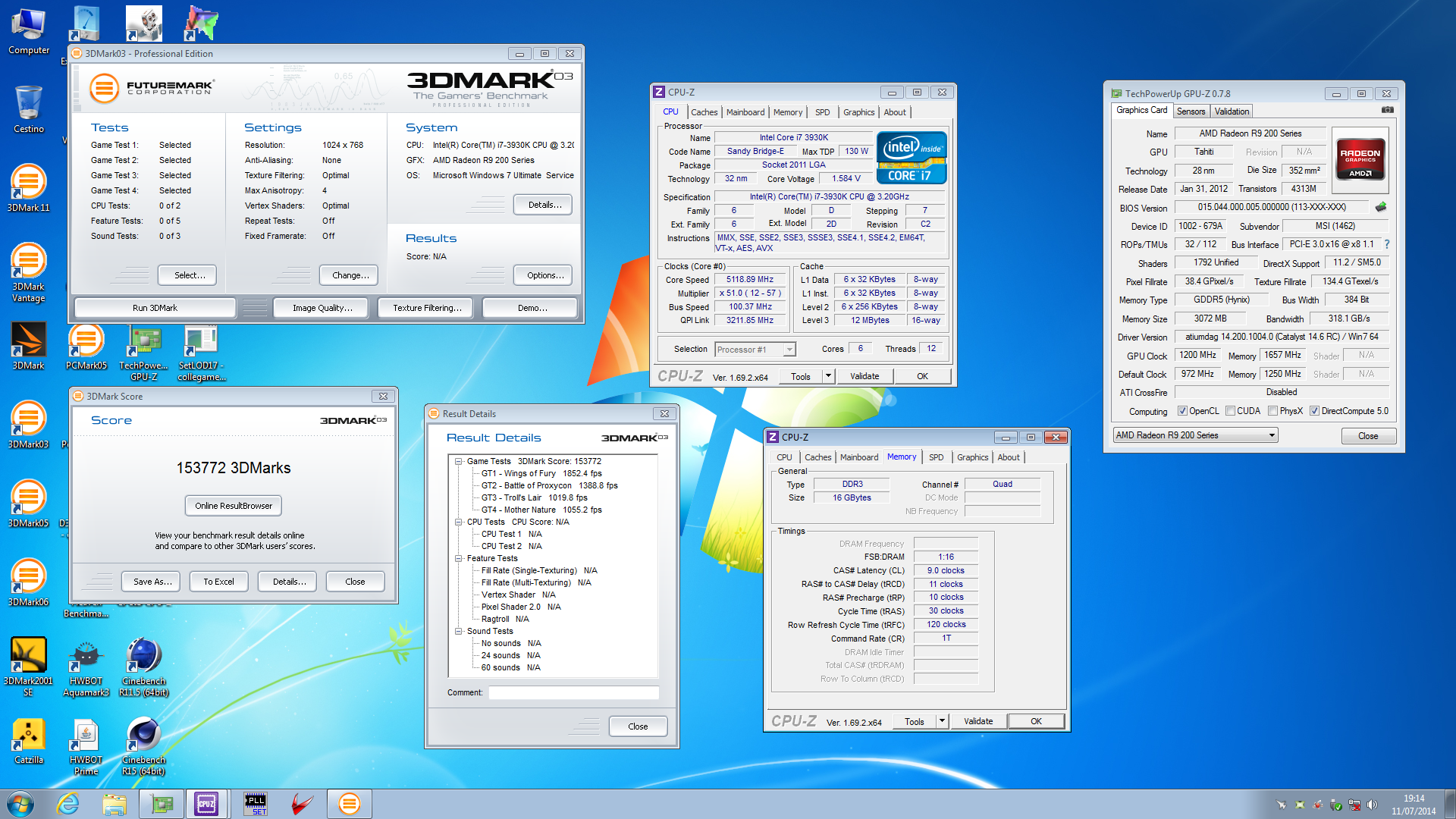
Task: Open HWBOT Prime desktop shortcut
Action: tap(86, 746)
